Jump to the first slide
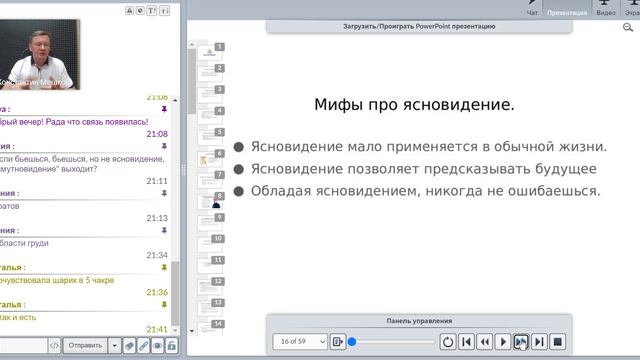 point(467,342)
